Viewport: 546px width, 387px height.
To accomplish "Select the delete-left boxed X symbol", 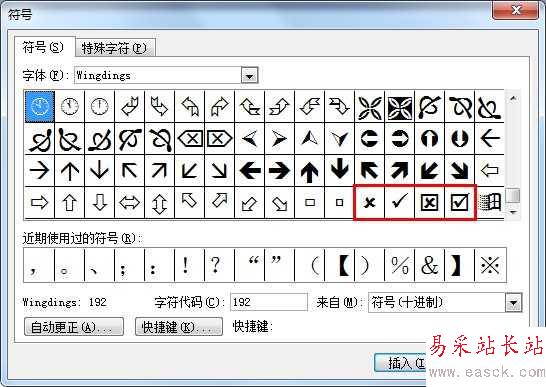I will (189, 138).
